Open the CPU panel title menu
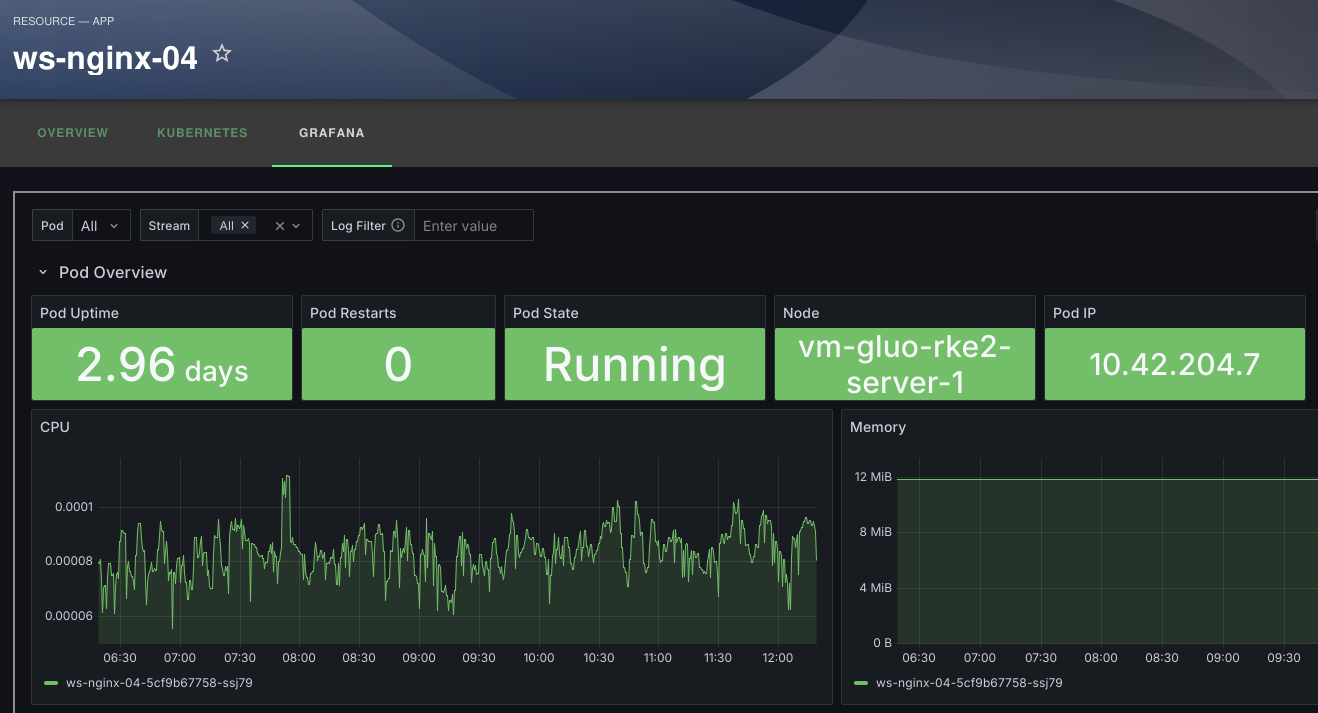The width and height of the screenshot is (1318, 713). (55, 427)
